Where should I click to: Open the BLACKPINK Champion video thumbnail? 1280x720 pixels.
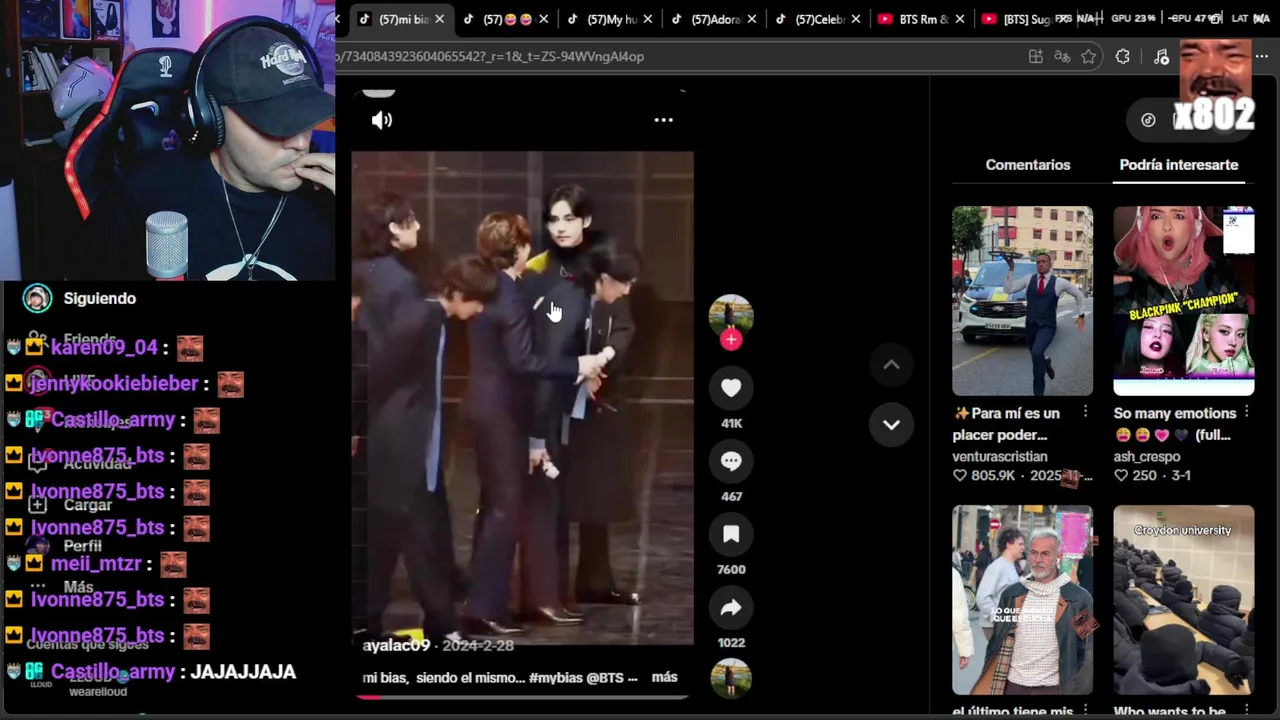click(1183, 301)
